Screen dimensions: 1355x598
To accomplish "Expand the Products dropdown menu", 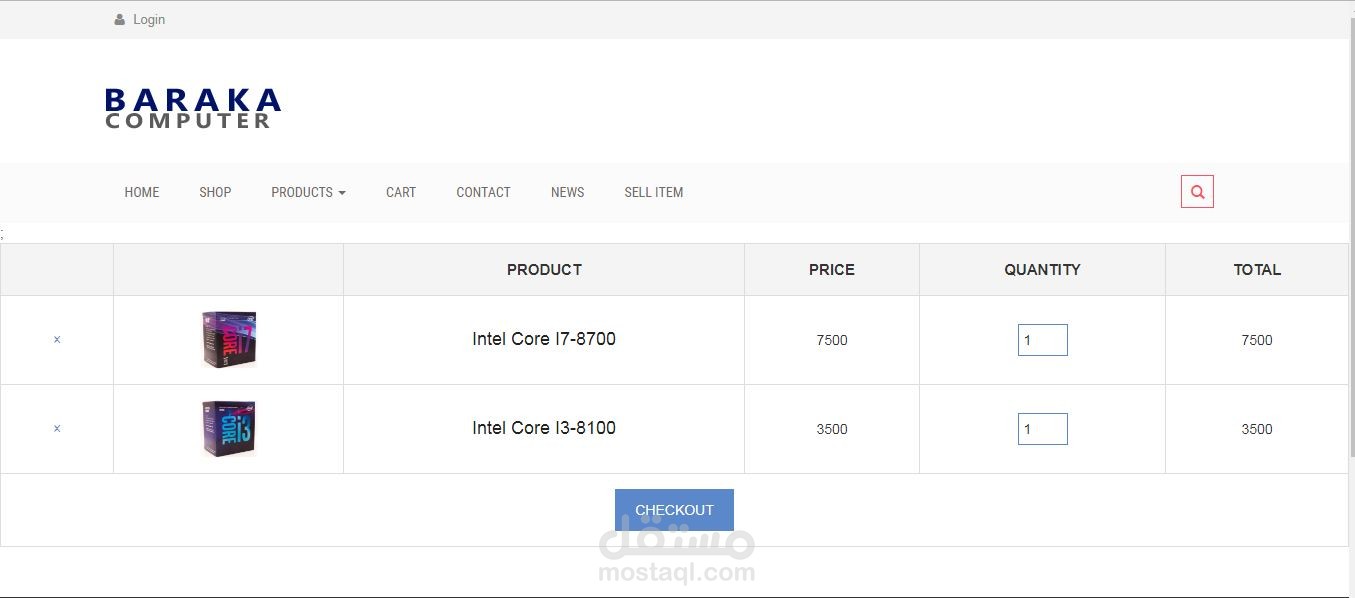I will [308, 192].
